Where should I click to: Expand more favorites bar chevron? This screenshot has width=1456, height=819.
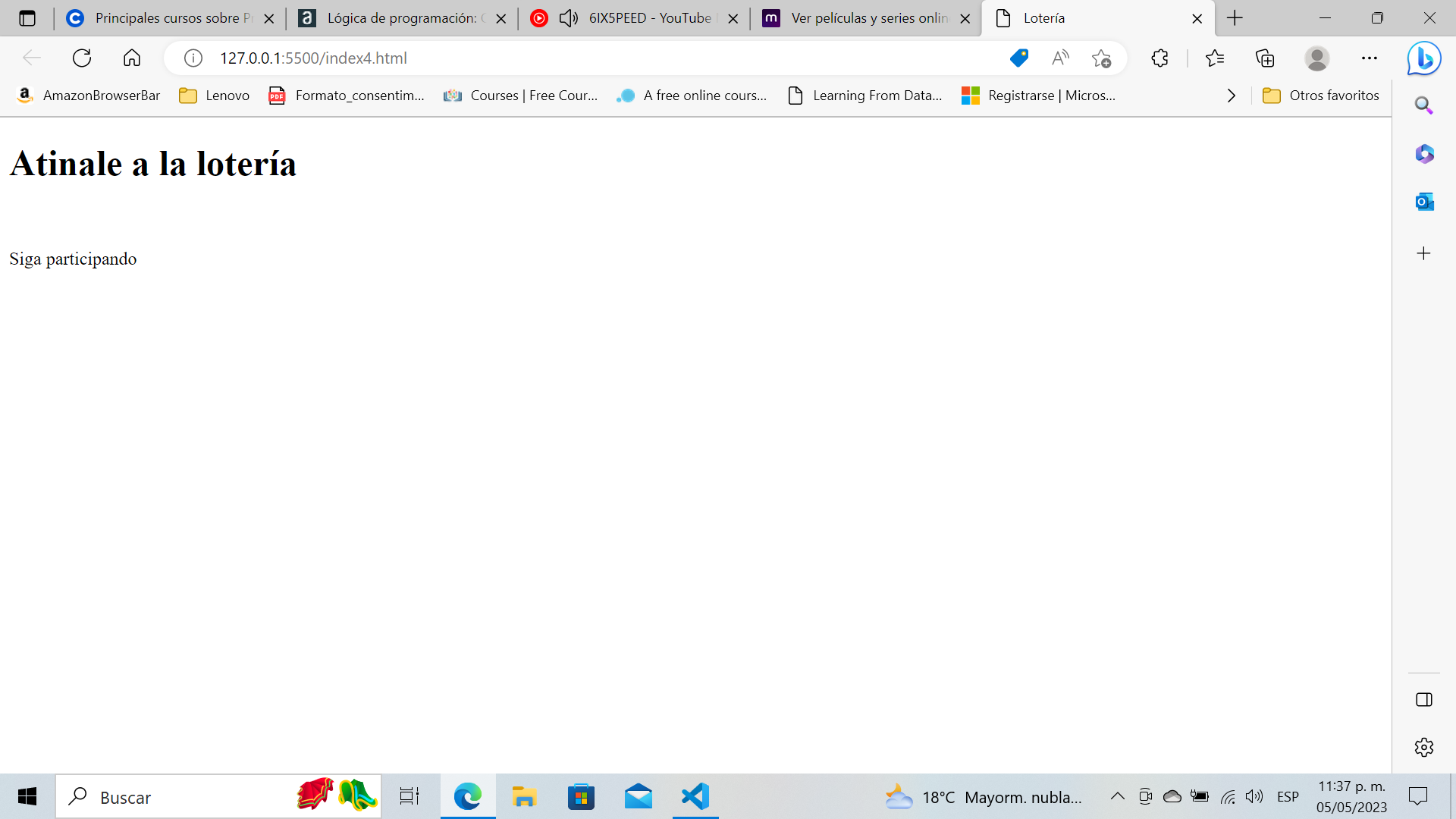1232,96
